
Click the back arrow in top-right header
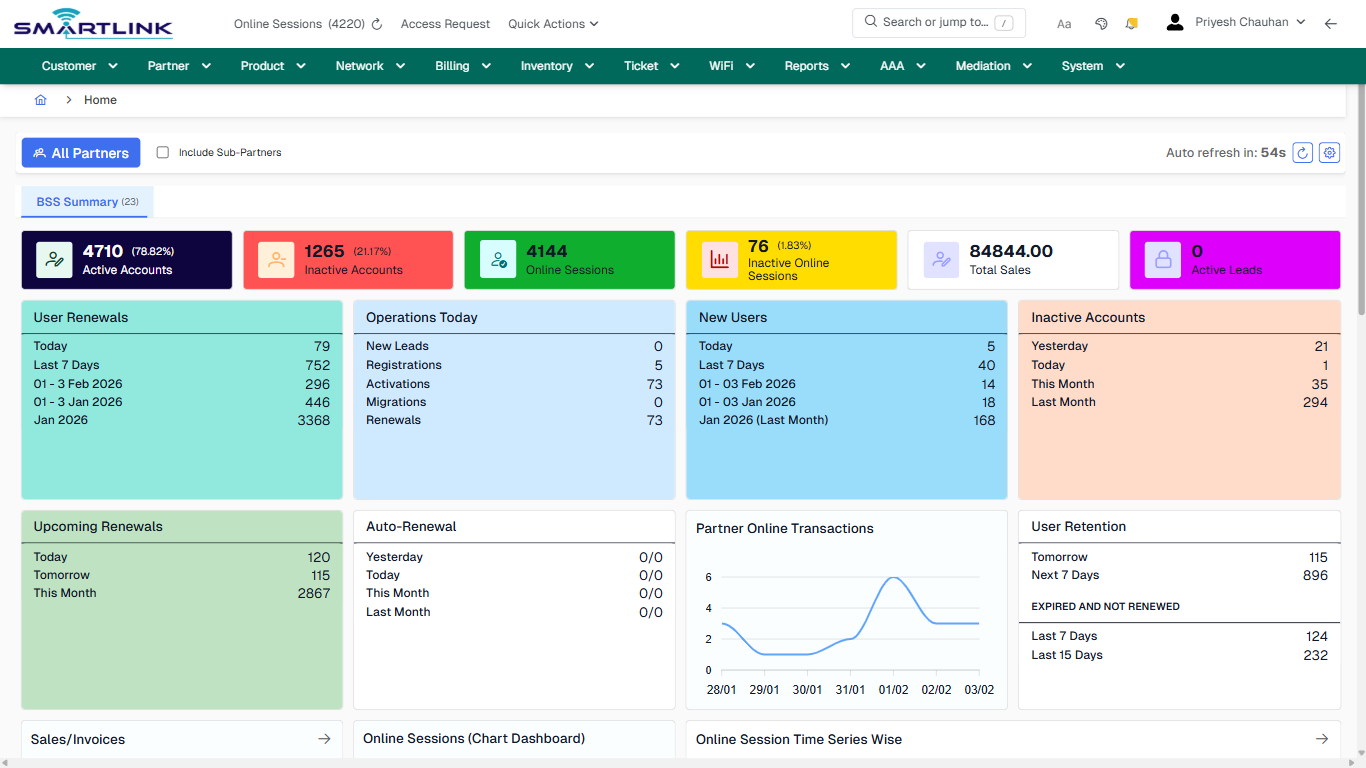pos(1330,24)
